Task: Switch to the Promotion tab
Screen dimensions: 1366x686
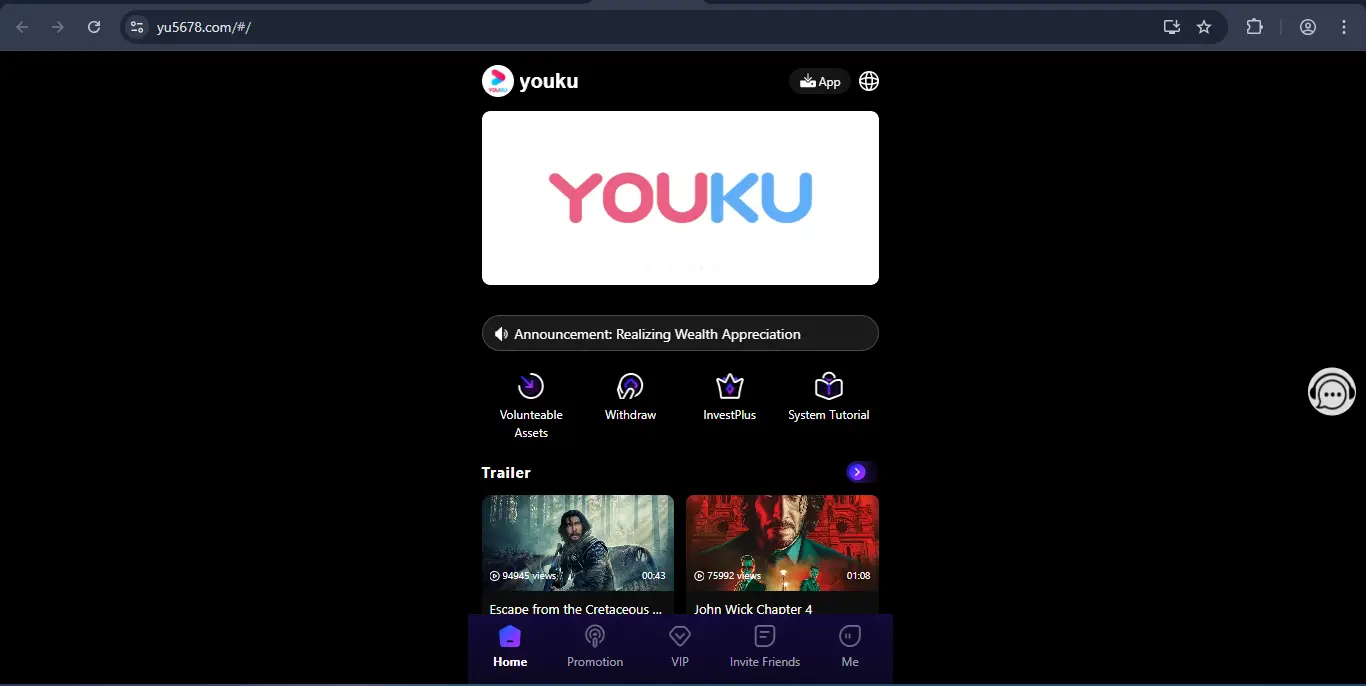Action: [x=595, y=647]
